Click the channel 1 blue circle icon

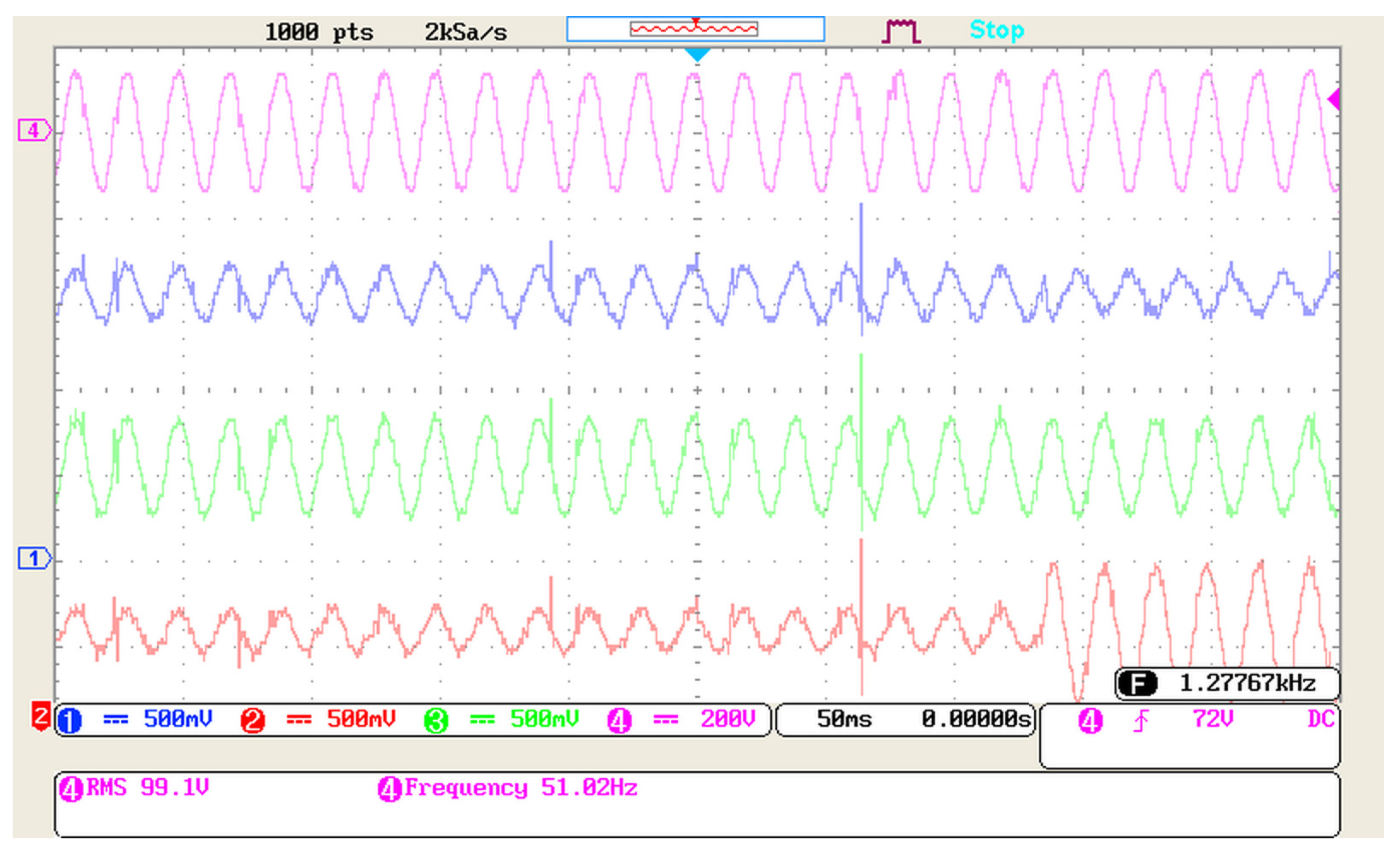(x=69, y=721)
